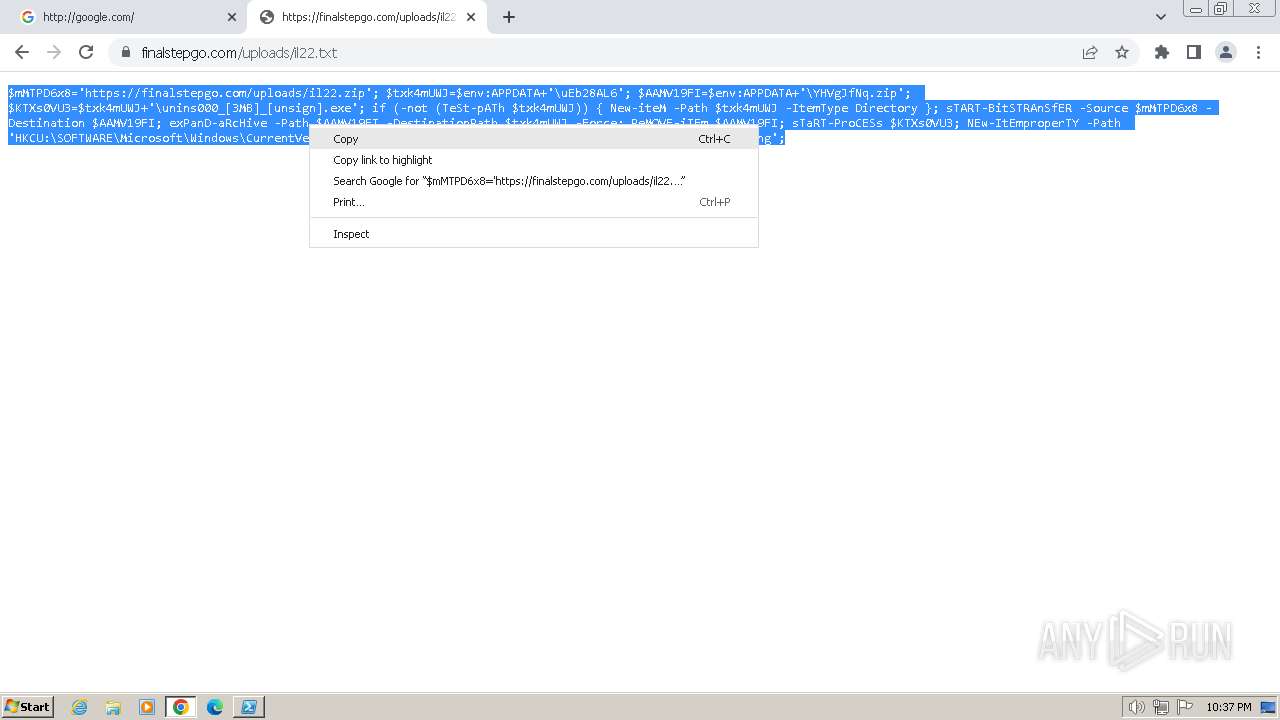Viewport: 1280px width, 720px height.
Task: Select Search Google for selected text
Action: pos(534,181)
